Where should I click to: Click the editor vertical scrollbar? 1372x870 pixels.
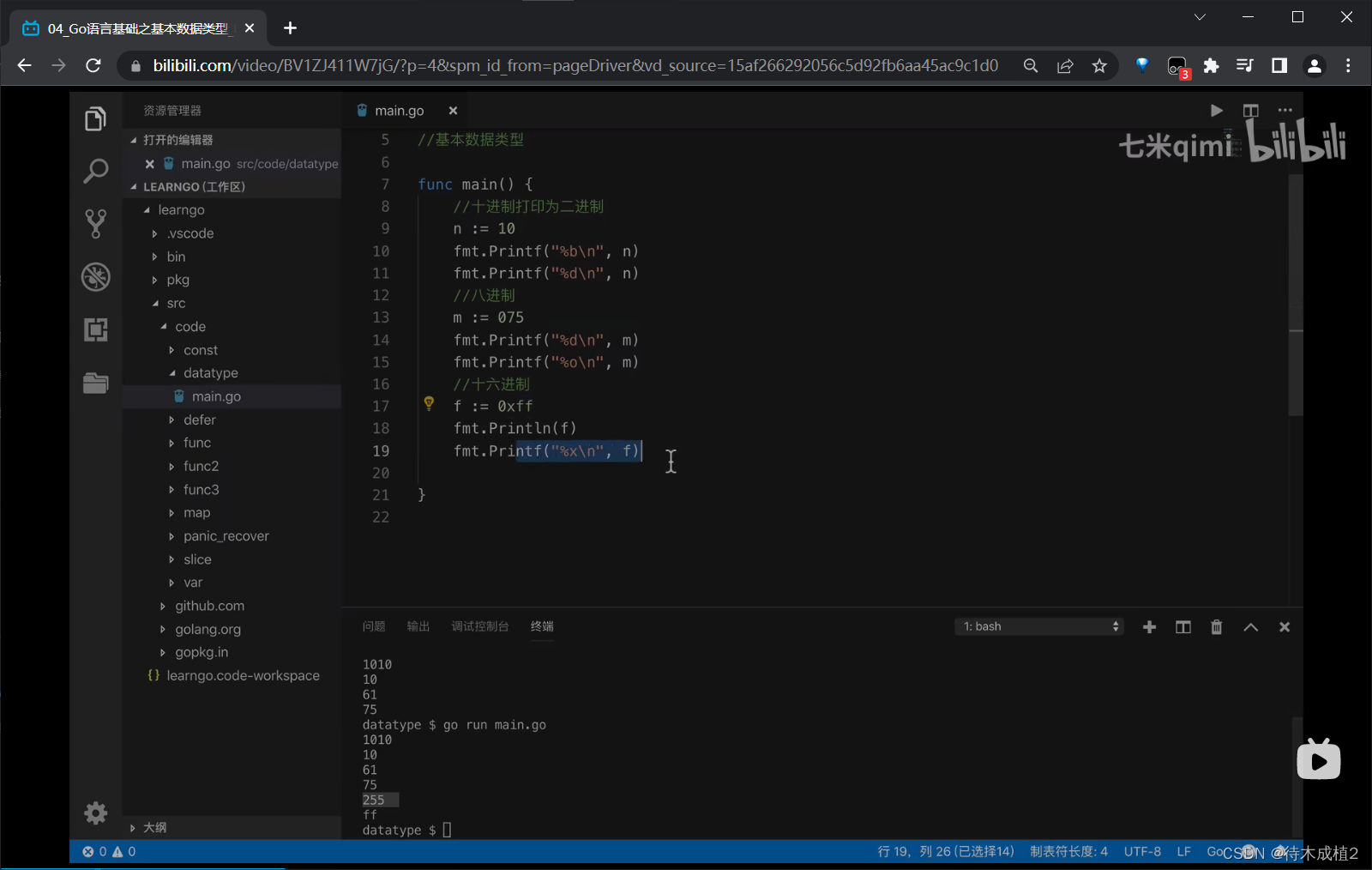tap(1296, 293)
